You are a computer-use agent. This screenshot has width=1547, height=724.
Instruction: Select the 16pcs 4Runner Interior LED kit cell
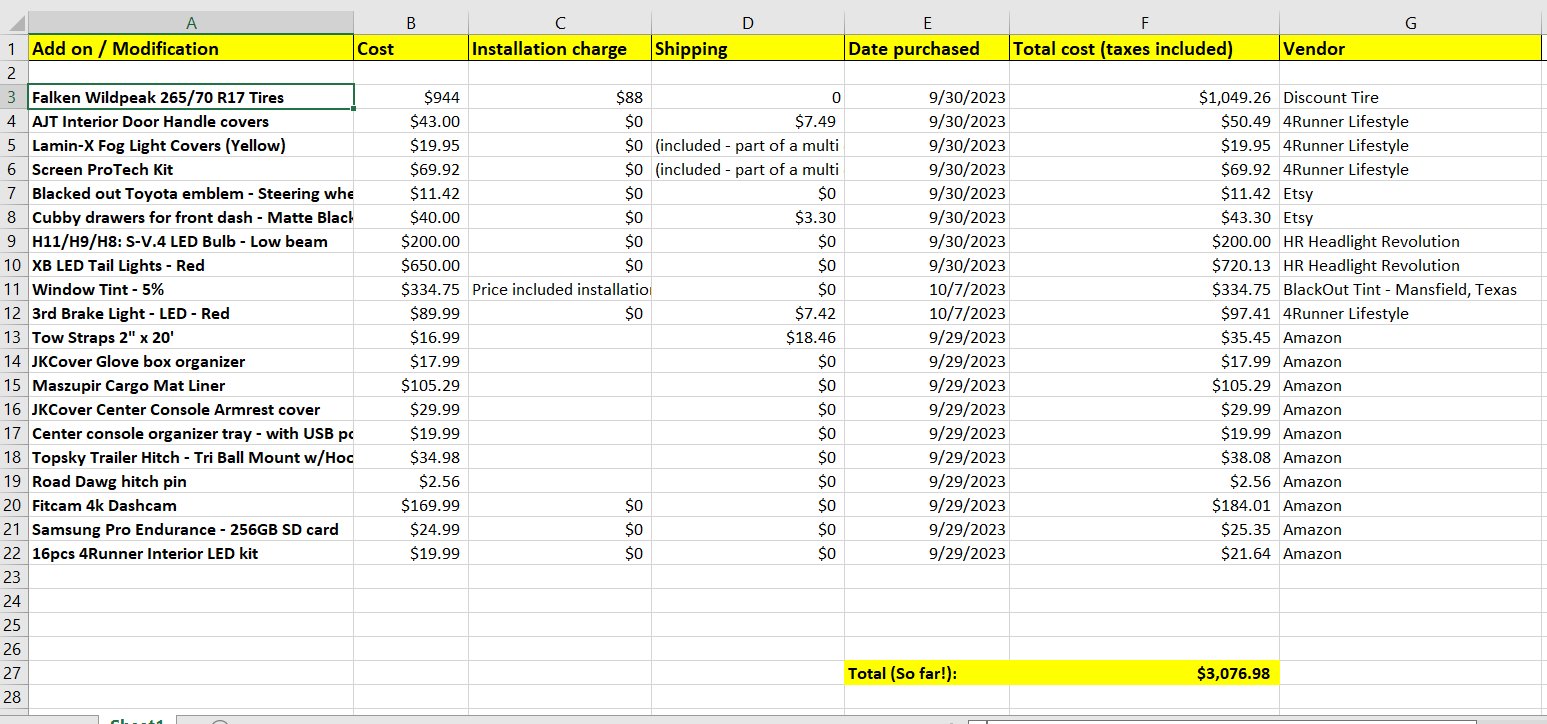click(191, 553)
